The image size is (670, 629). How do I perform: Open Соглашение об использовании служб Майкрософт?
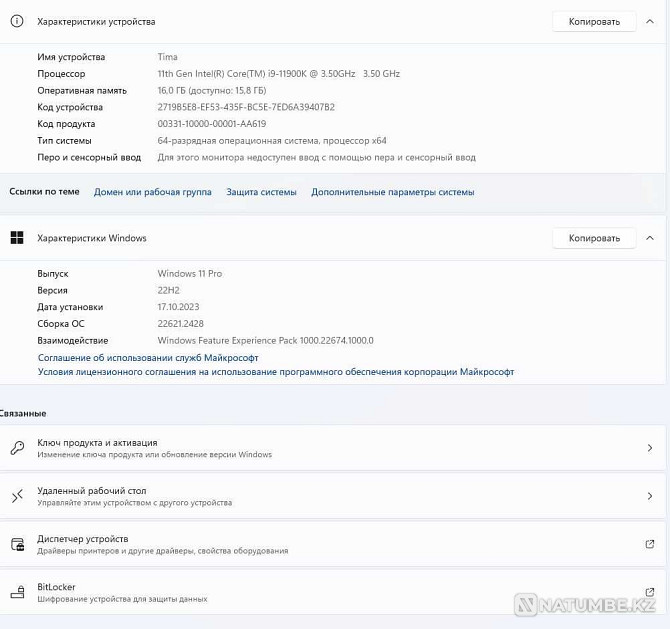[148, 358]
